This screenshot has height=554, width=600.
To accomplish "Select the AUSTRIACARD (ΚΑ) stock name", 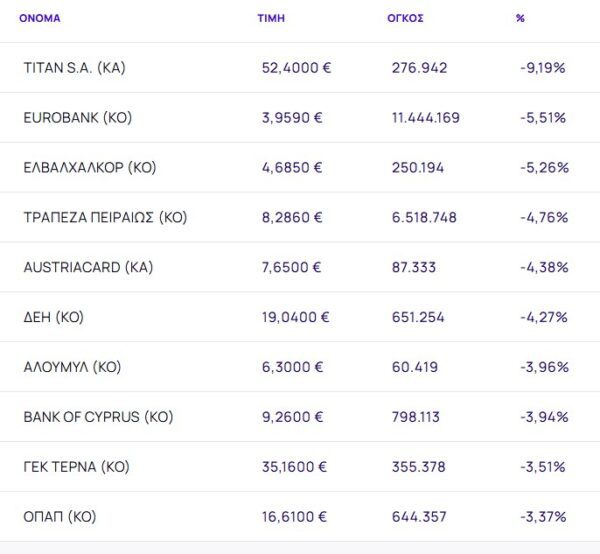I will (88, 268).
